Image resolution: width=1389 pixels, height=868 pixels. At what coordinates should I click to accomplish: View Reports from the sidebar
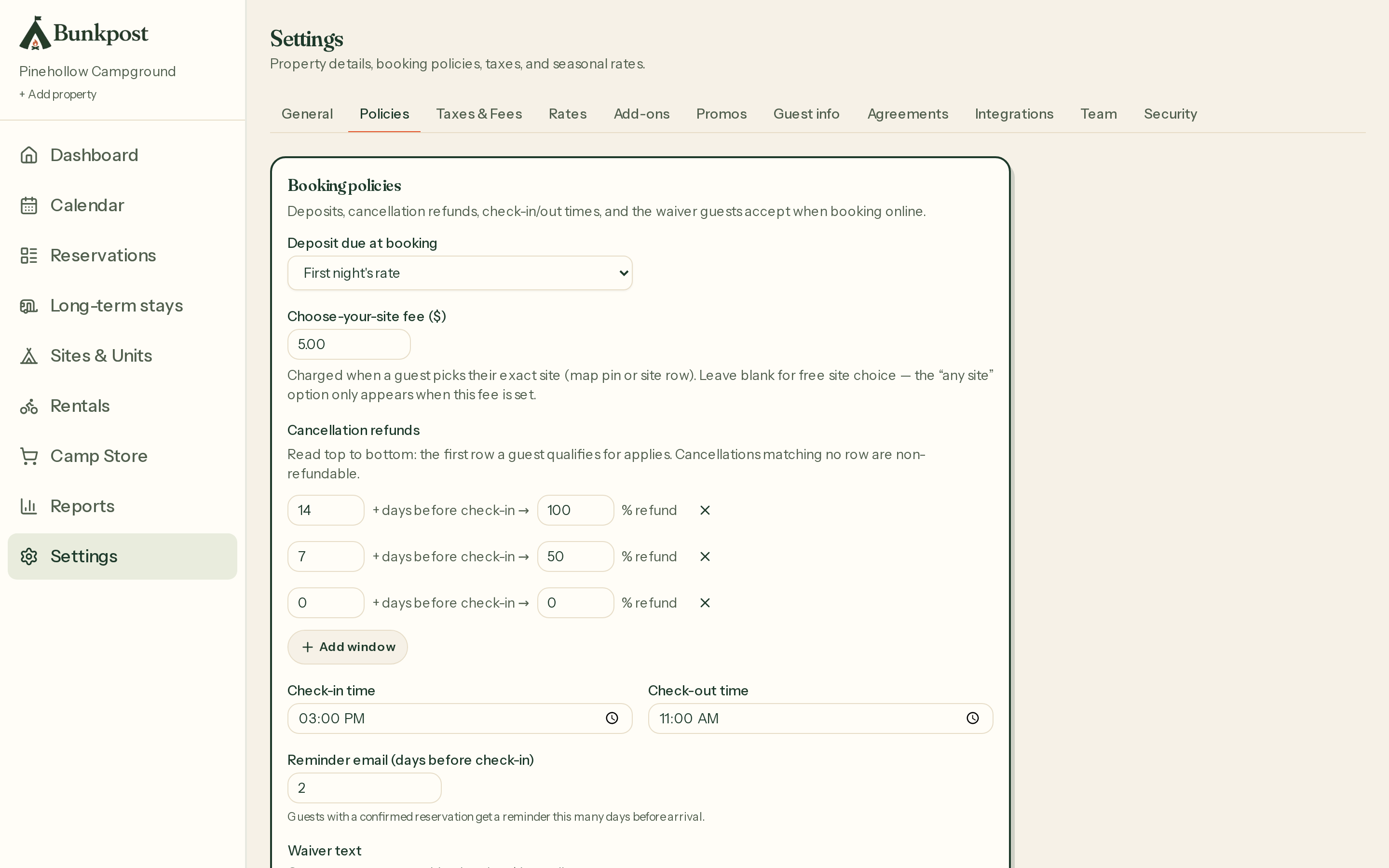coord(122,506)
